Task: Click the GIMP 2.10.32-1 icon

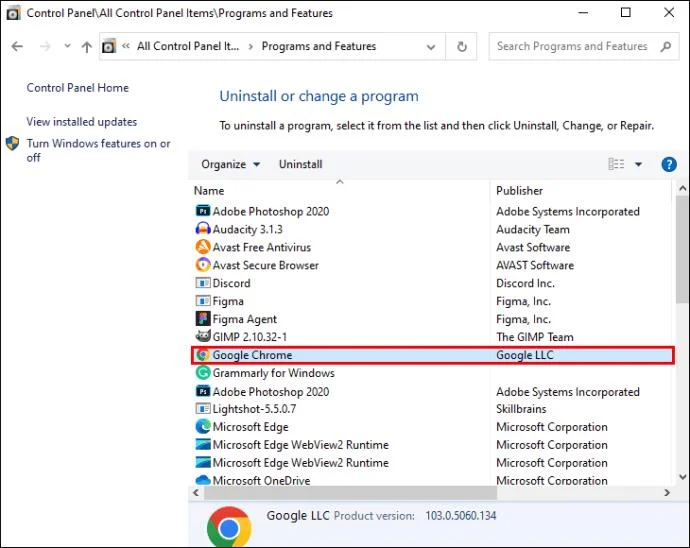Action: pos(203,336)
